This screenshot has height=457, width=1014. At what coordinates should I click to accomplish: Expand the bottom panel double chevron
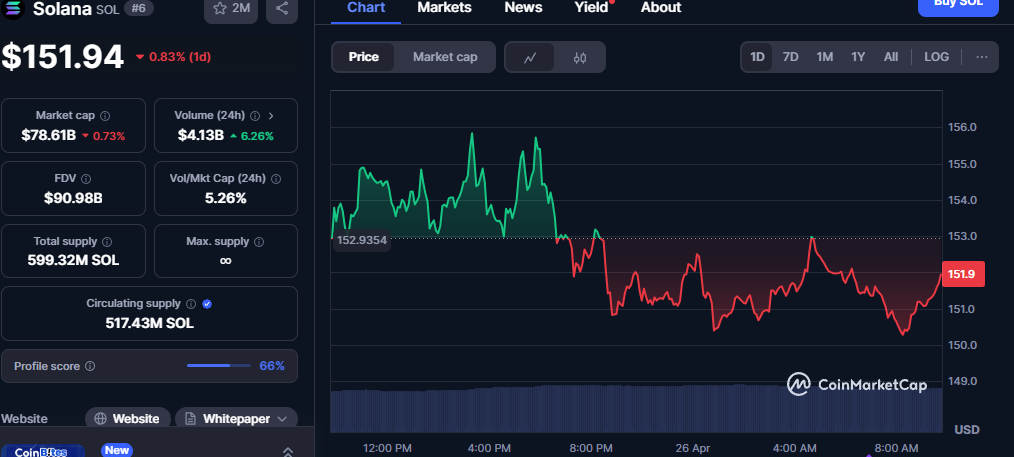(x=288, y=452)
